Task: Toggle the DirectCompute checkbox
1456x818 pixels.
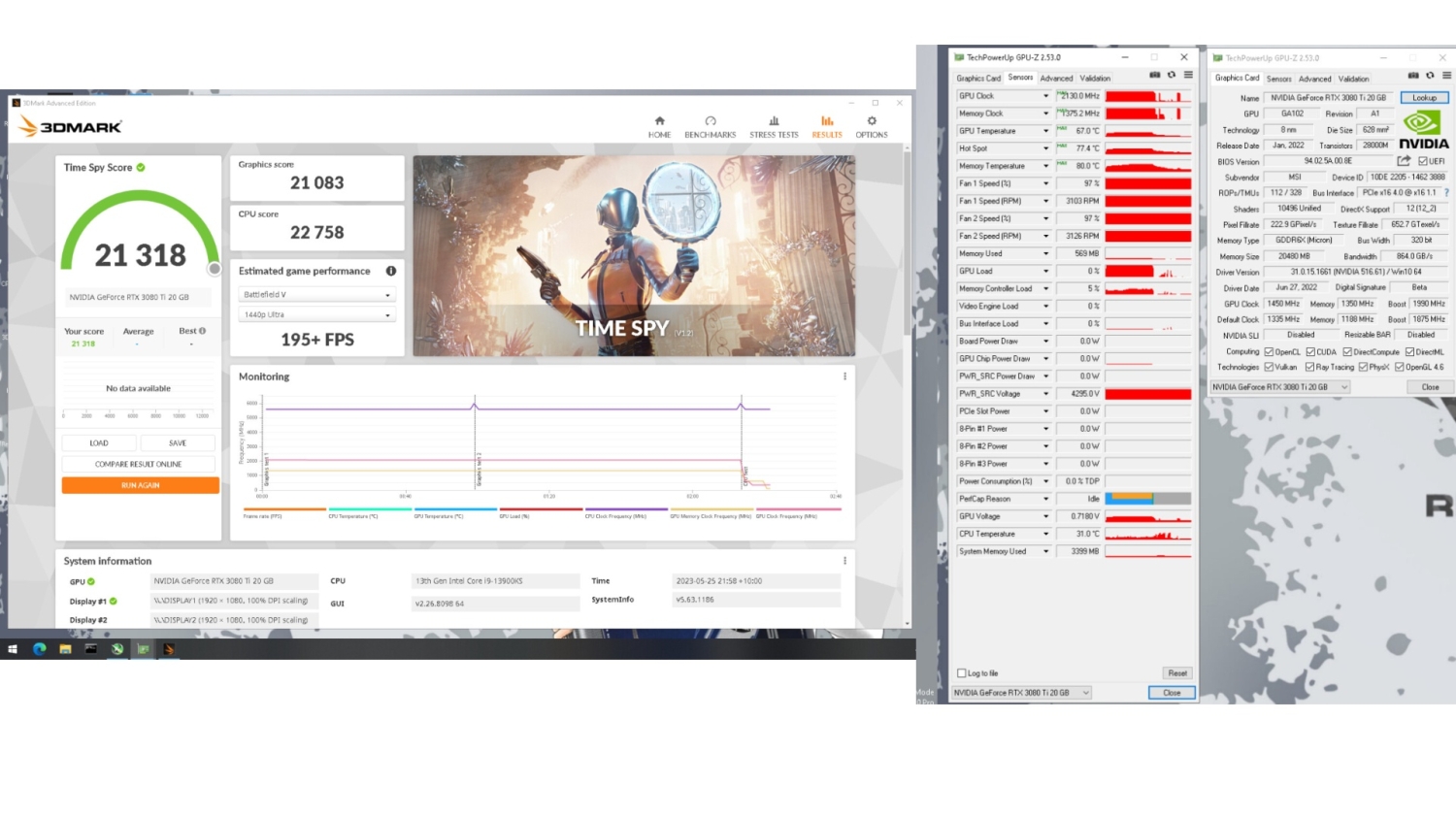Action: (x=1347, y=351)
